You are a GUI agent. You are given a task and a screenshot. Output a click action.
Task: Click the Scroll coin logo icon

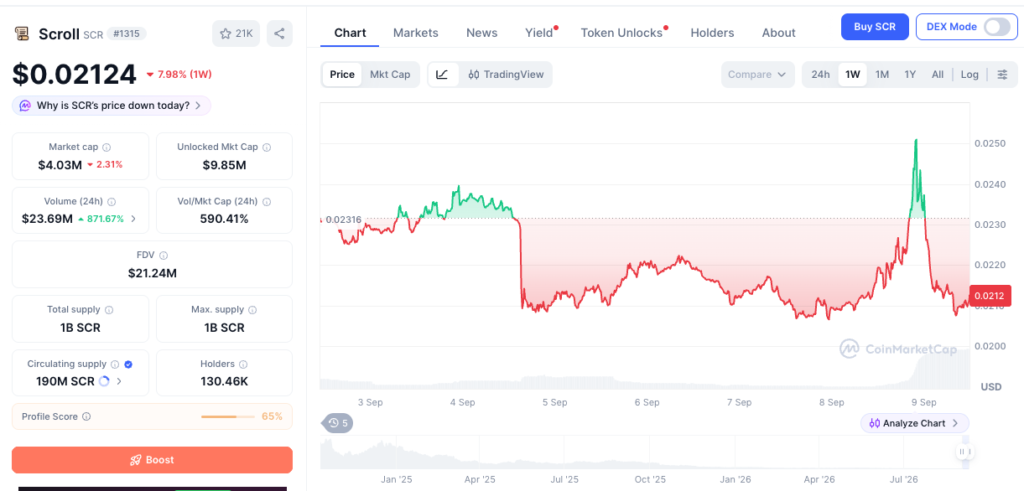point(22,34)
